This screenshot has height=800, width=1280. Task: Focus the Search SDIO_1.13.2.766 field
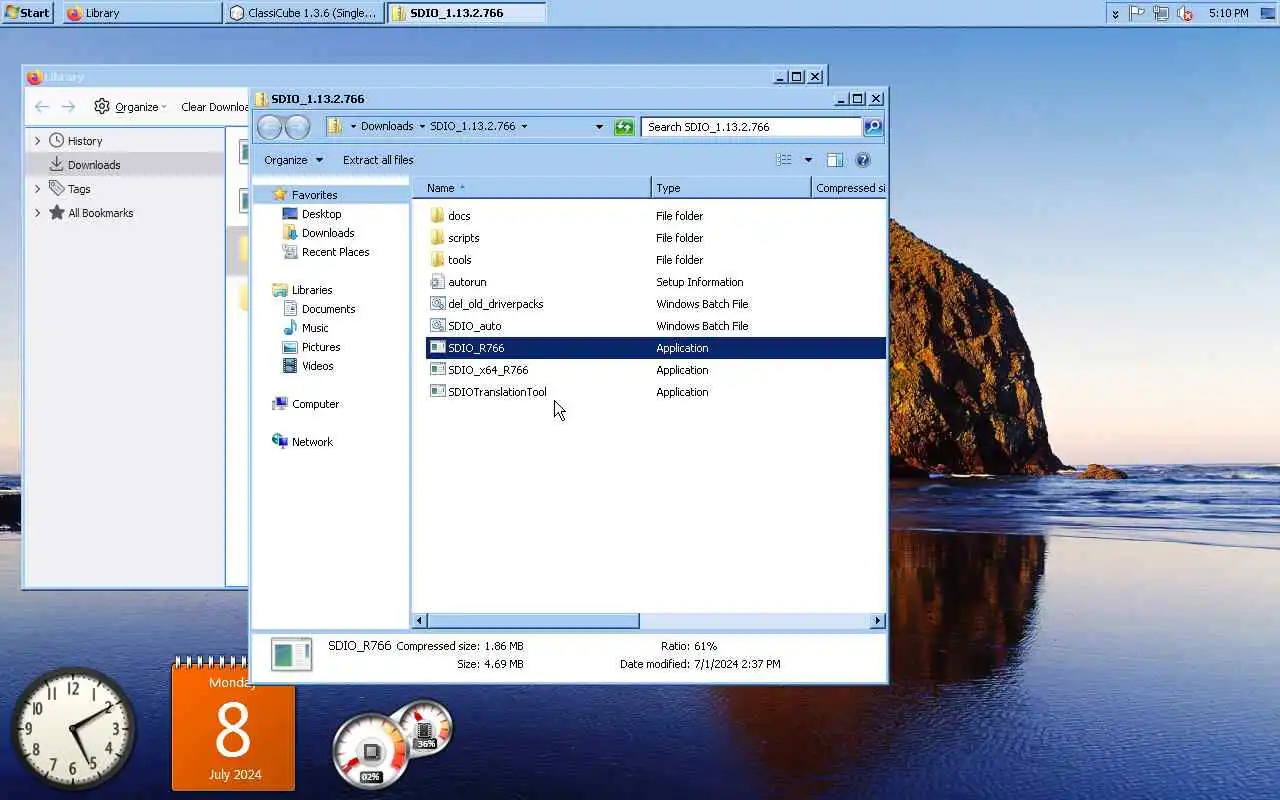tap(751, 127)
